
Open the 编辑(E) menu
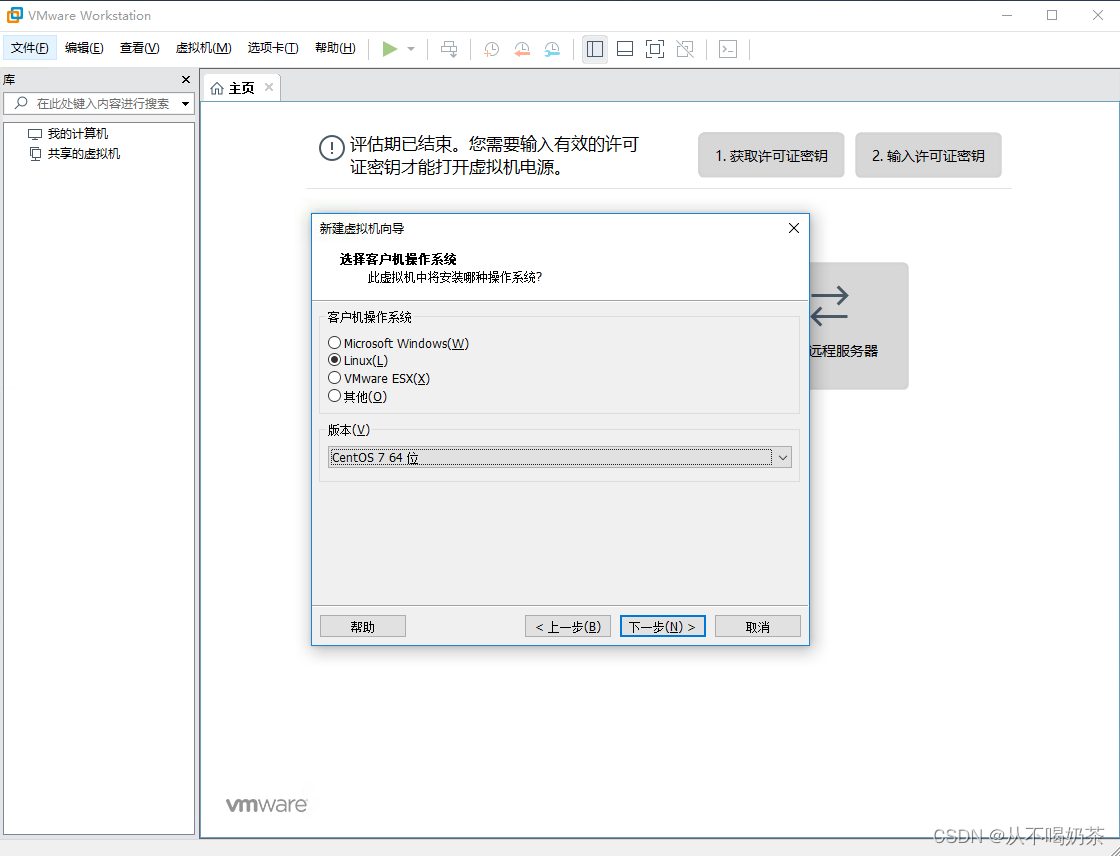[x=84, y=48]
